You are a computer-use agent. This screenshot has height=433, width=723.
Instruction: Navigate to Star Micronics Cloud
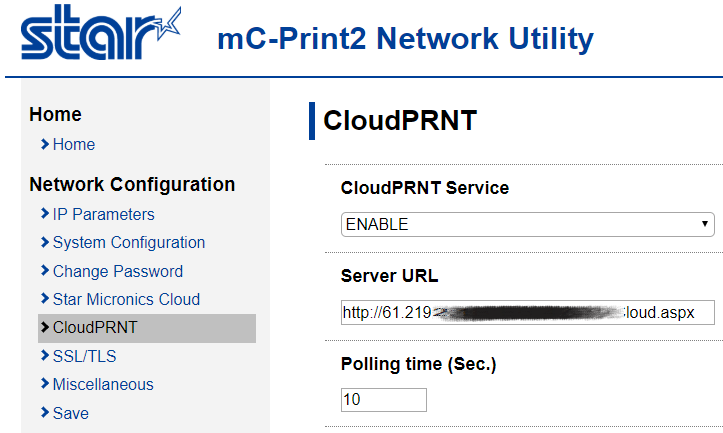pyautogui.click(x=126, y=299)
